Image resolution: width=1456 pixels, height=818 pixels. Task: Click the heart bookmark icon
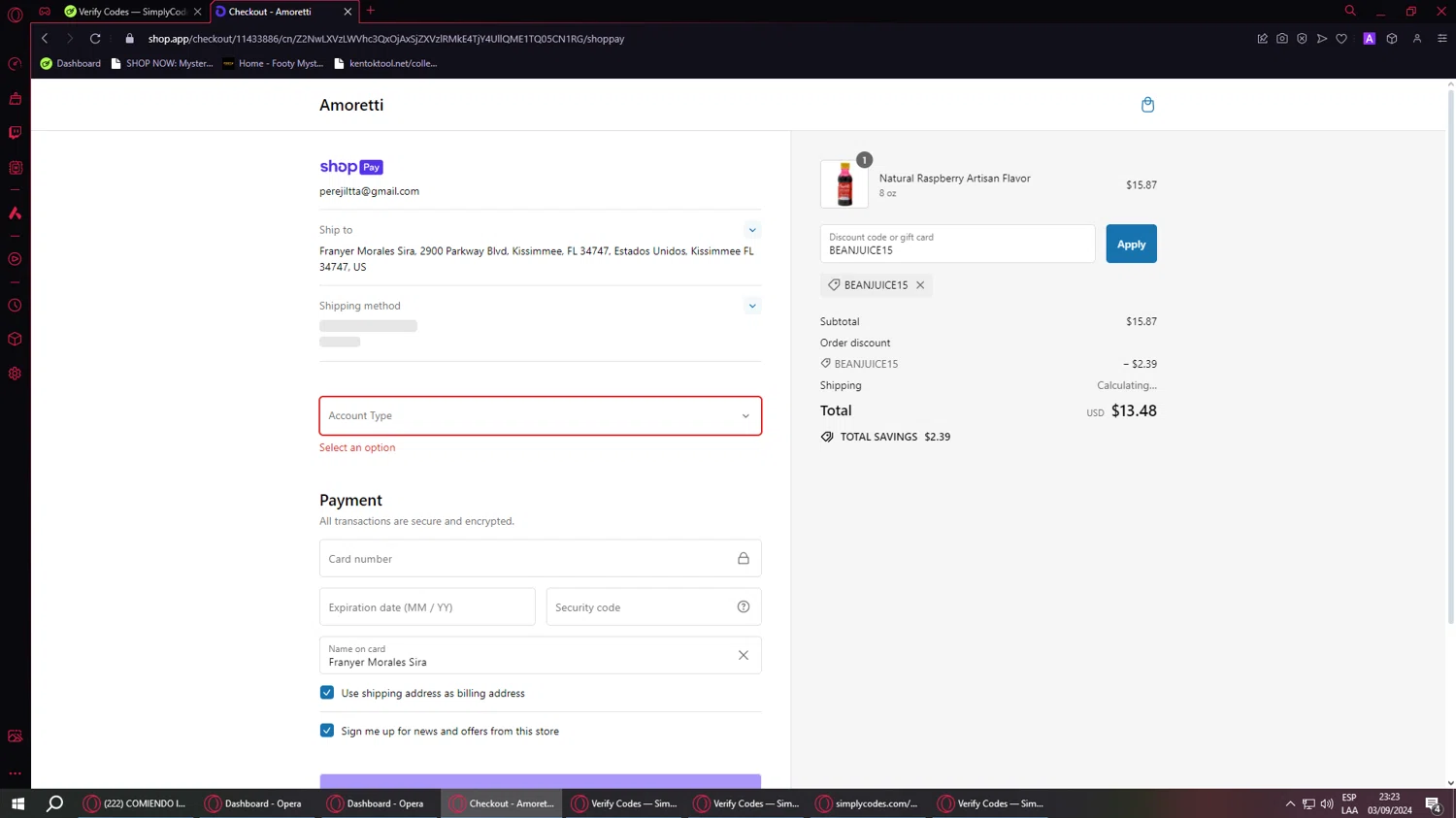1341,39
